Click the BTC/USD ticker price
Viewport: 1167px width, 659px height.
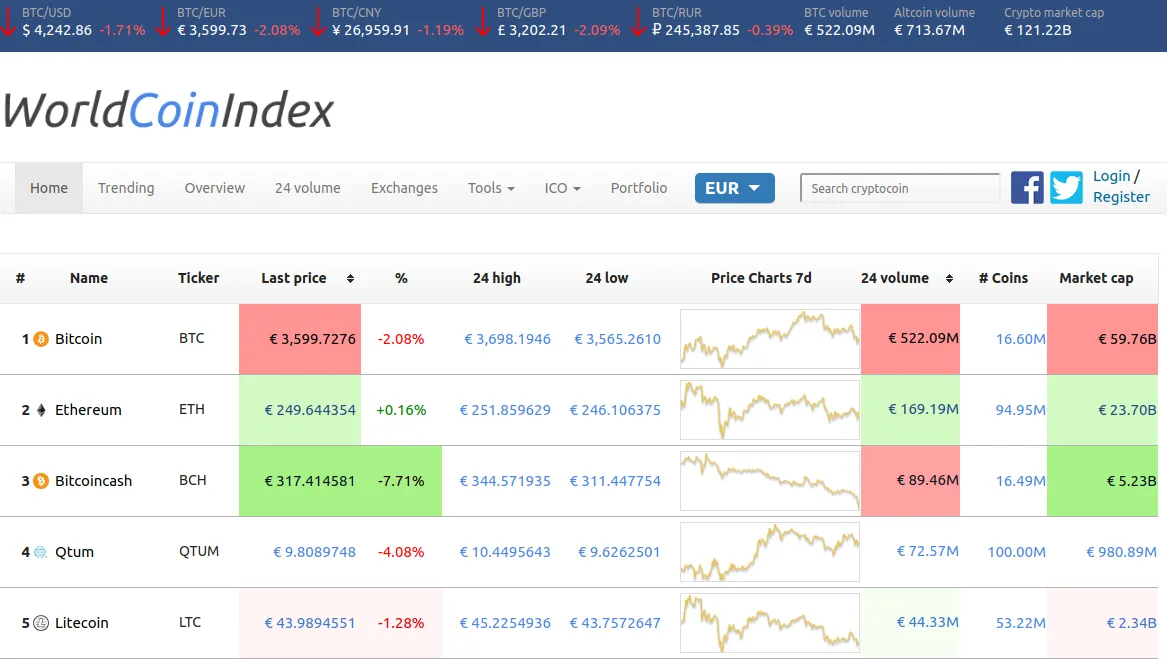tap(57, 31)
